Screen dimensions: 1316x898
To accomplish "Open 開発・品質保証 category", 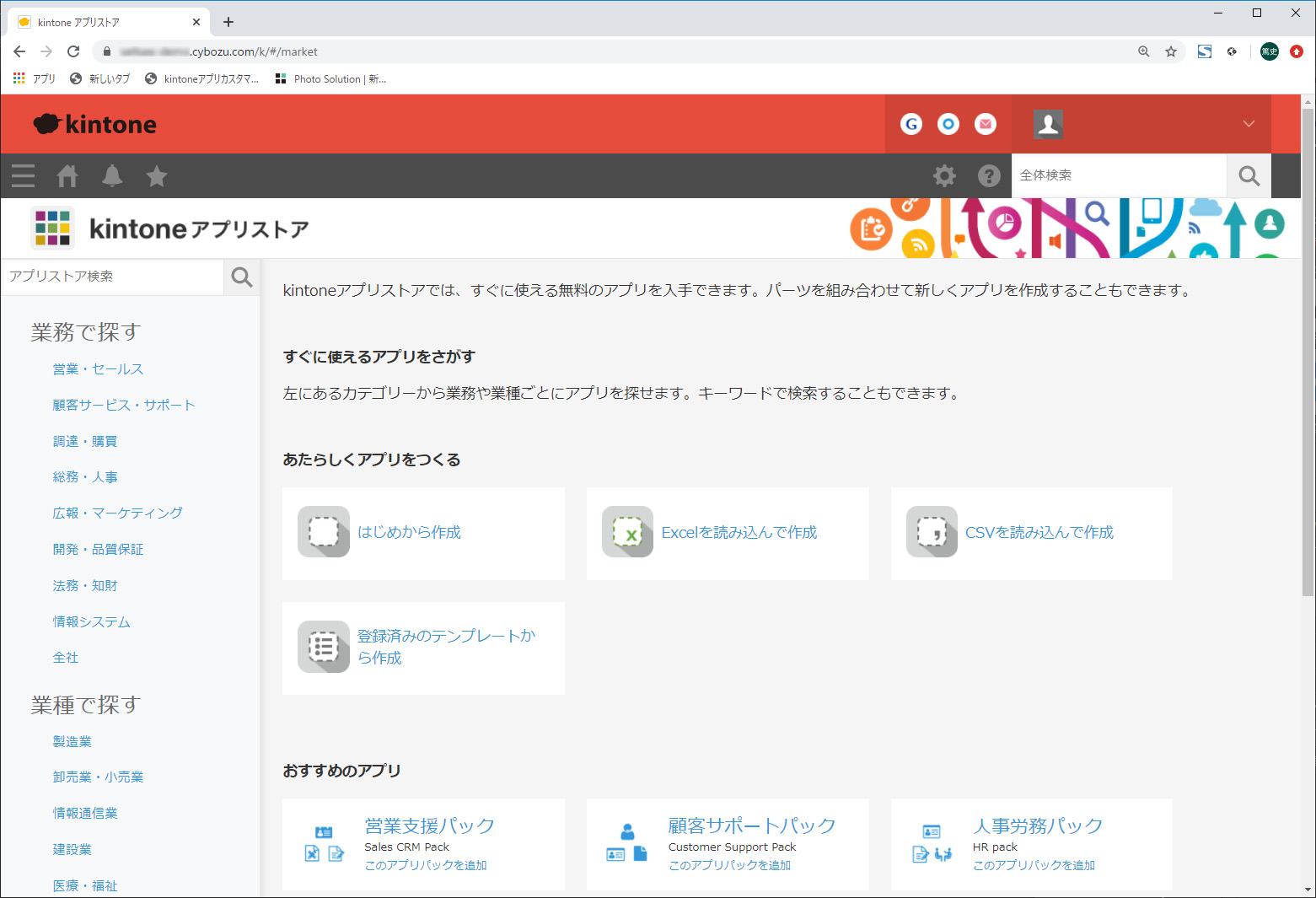I will [x=98, y=550].
